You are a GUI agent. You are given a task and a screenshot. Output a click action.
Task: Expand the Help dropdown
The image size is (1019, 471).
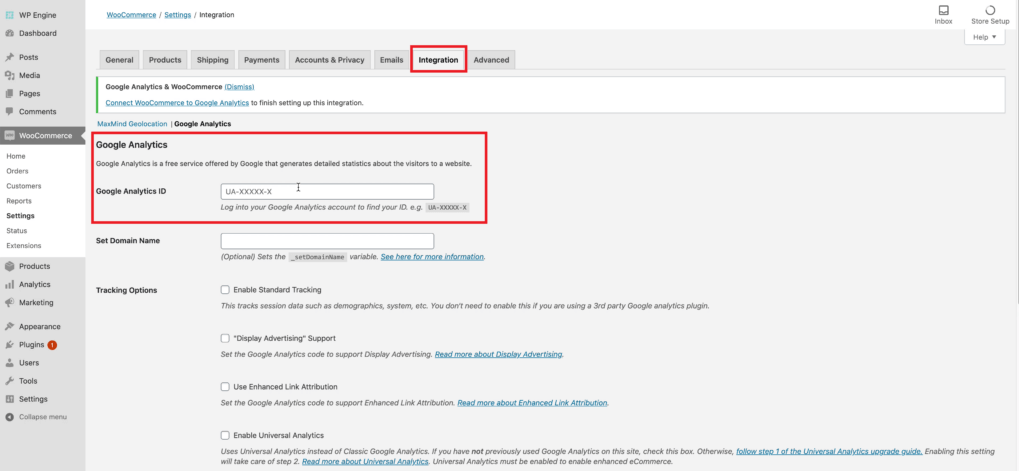(x=985, y=38)
